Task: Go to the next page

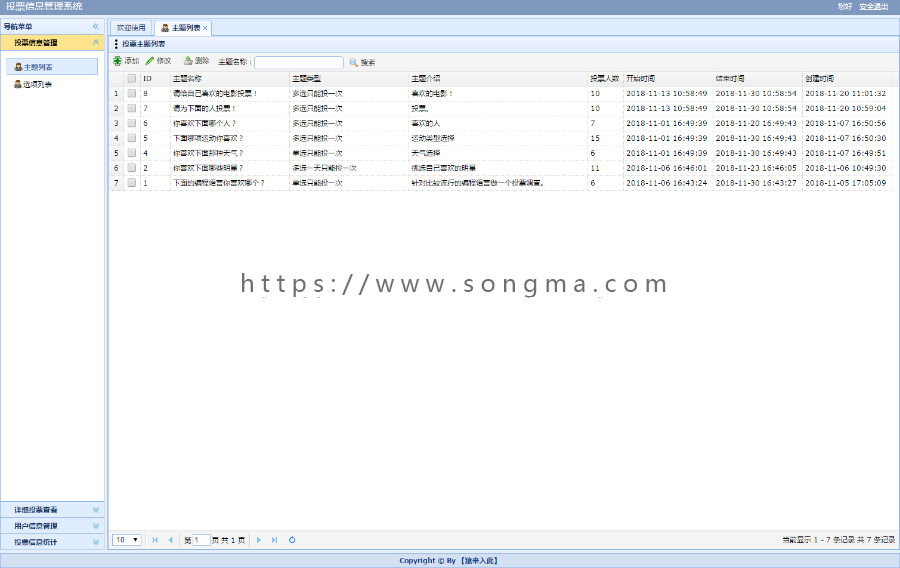Action: point(259,540)
